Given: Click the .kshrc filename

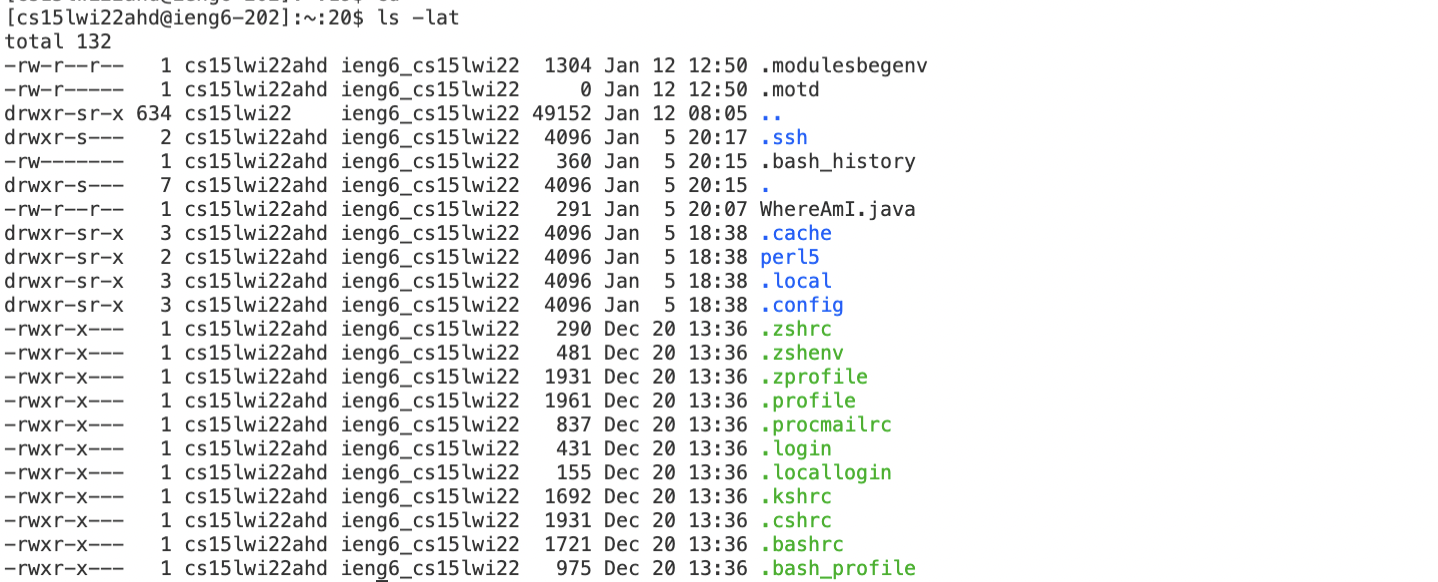Looking at the screenshot, I should [x=796, y=497].
